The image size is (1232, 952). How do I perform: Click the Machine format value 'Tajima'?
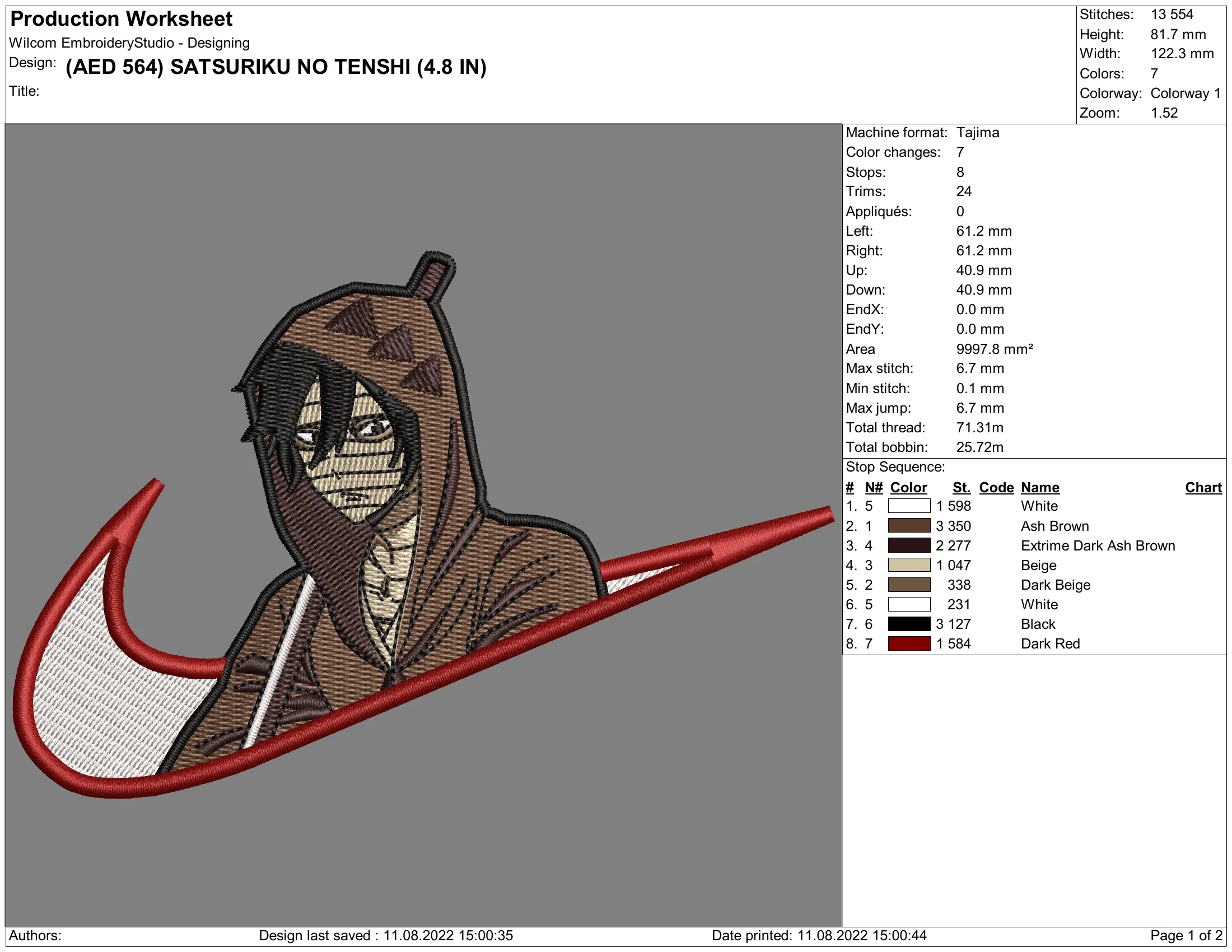[978, 133]
